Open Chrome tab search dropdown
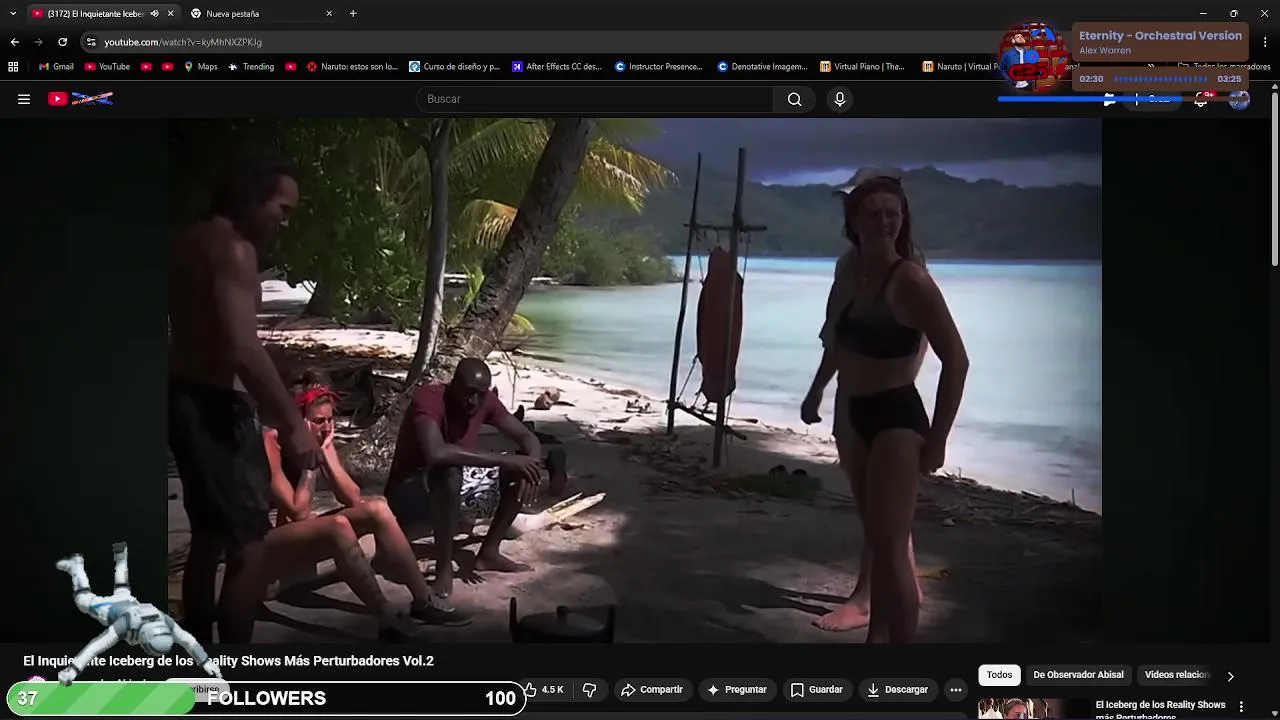 [13, 13]
